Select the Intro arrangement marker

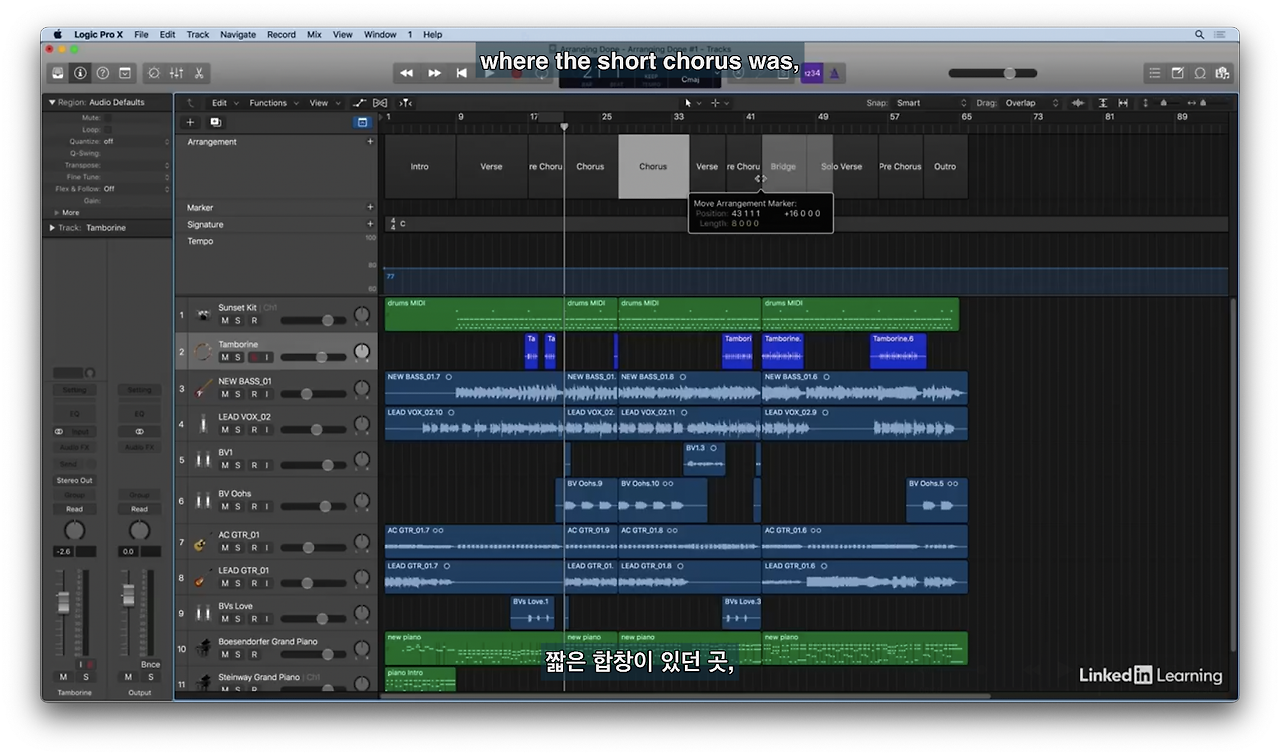coord(420,166)
